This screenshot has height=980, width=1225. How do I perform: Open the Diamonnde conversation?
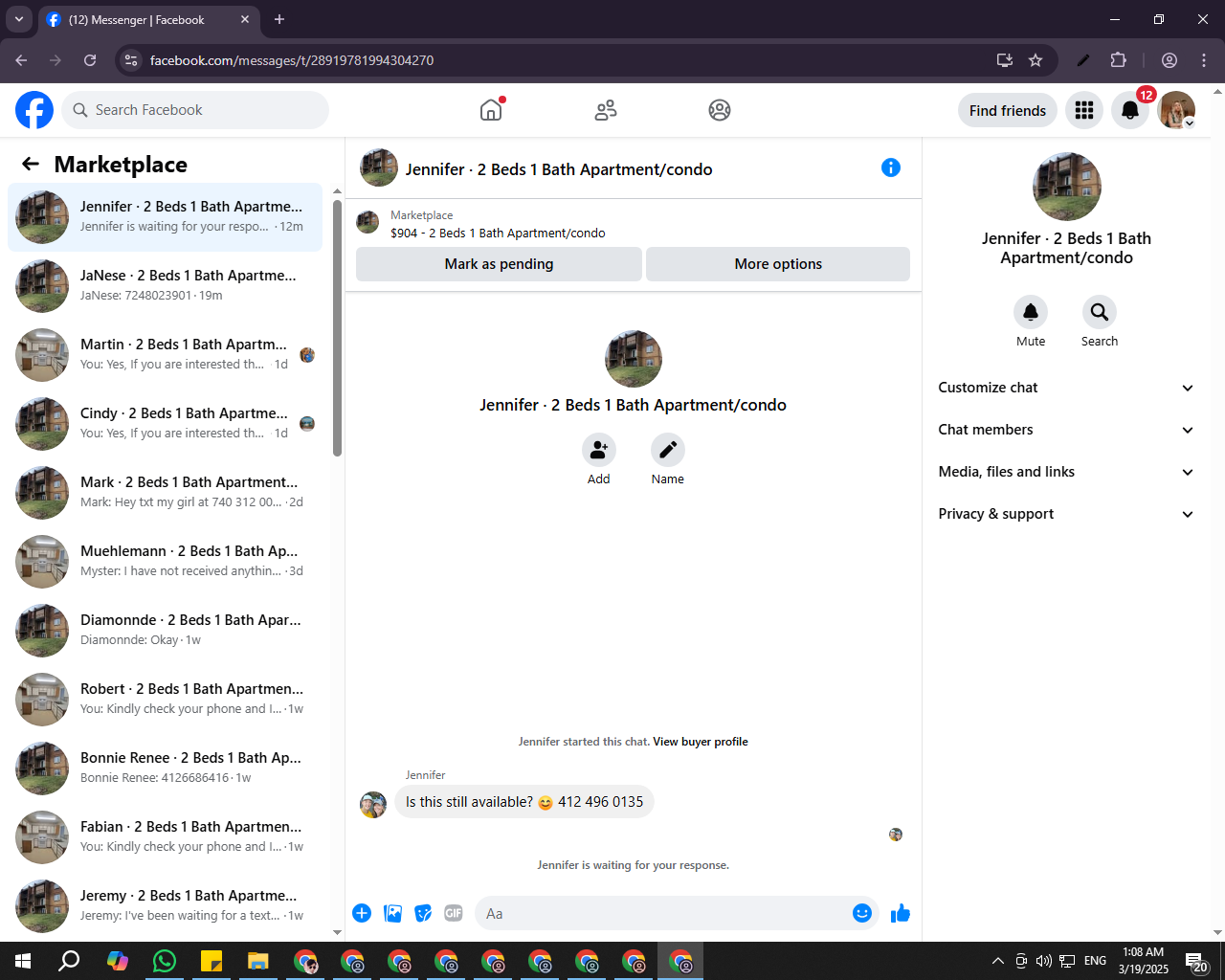tap(165, 631)
